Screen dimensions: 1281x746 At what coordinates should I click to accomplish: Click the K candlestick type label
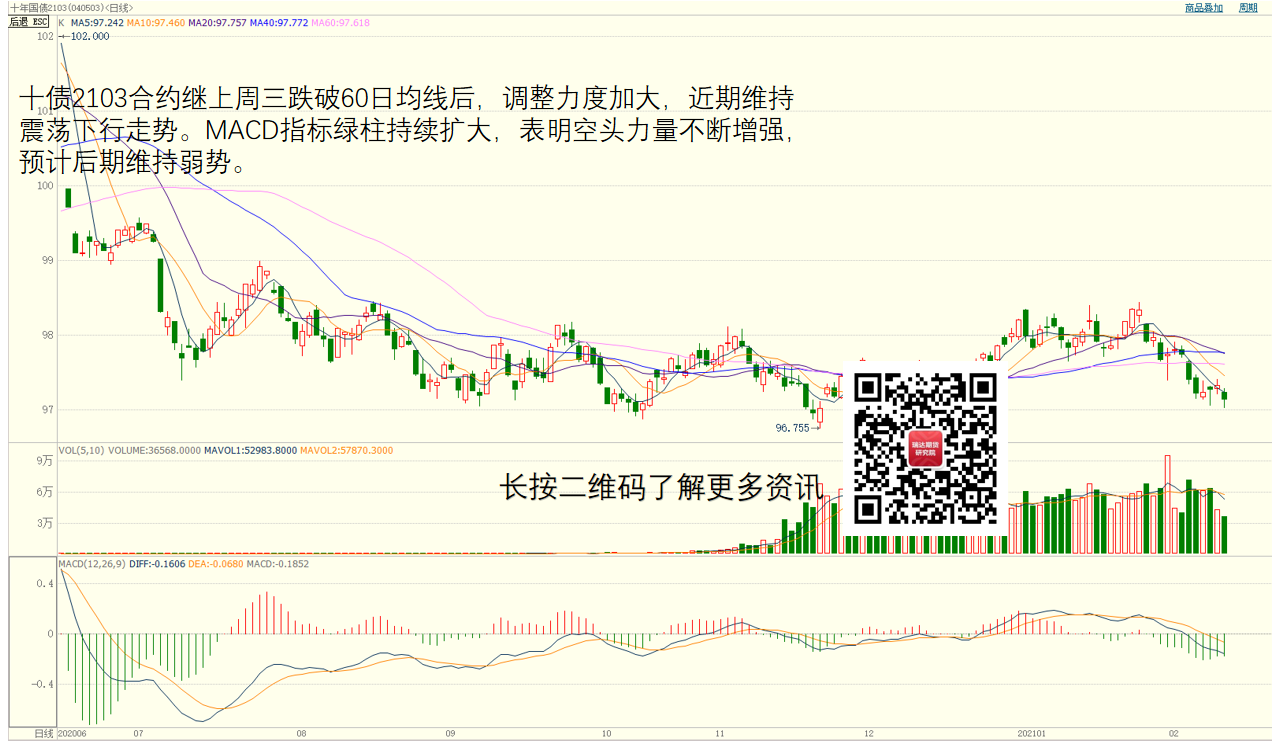click(x=61, y=22)
